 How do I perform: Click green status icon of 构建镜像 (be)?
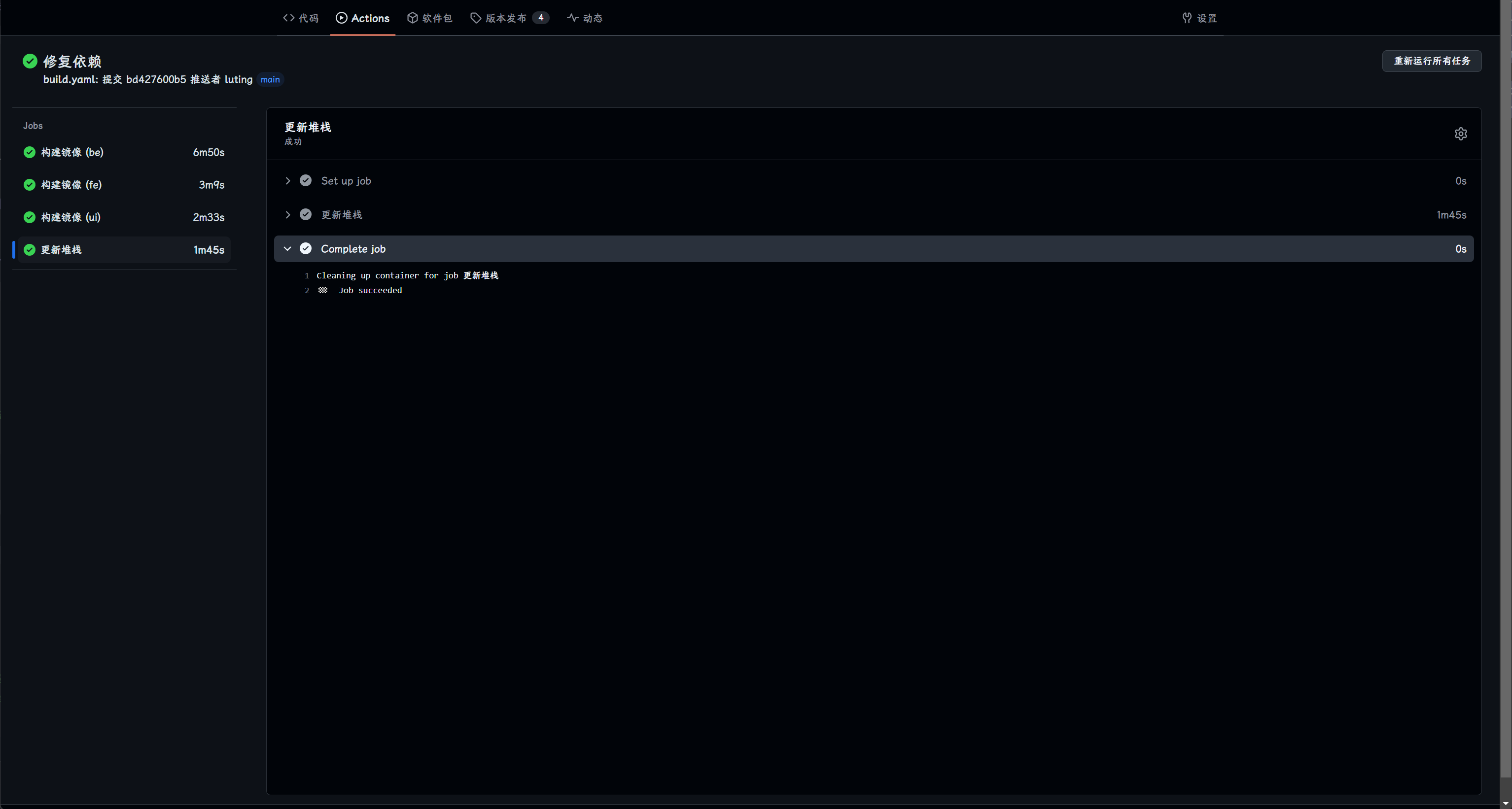pyautogui.click(x=30, y=153)
